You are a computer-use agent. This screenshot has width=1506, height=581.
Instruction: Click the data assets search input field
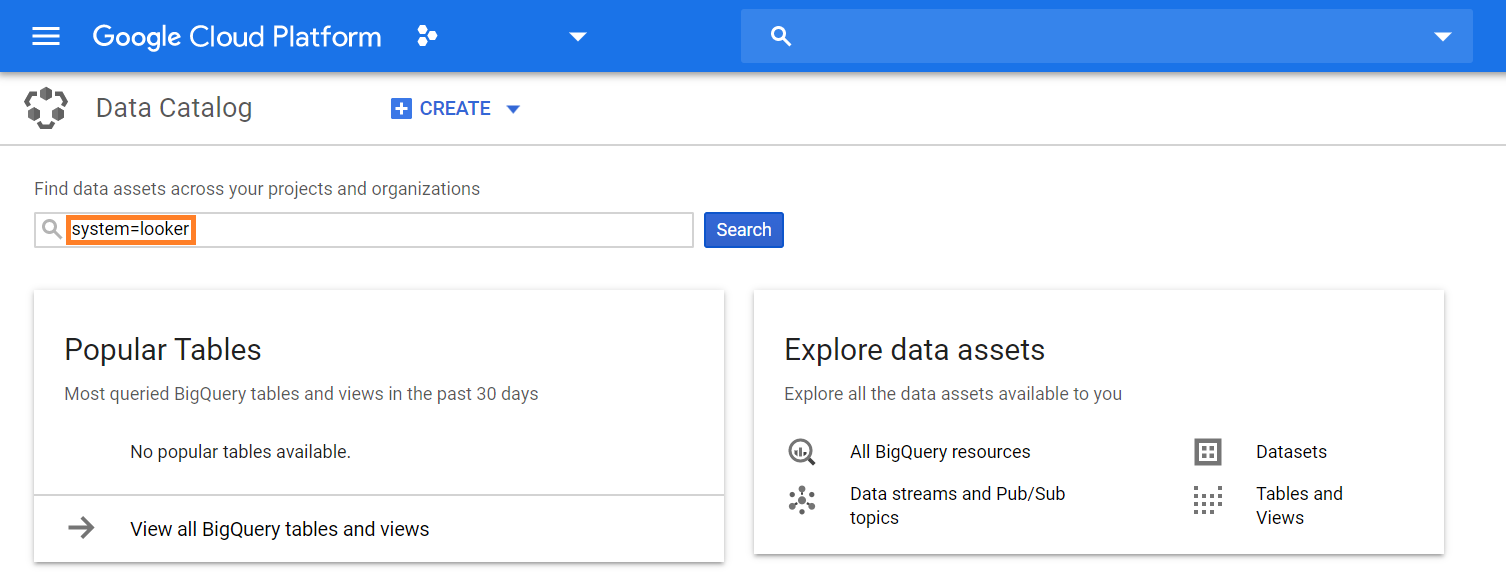364,230
